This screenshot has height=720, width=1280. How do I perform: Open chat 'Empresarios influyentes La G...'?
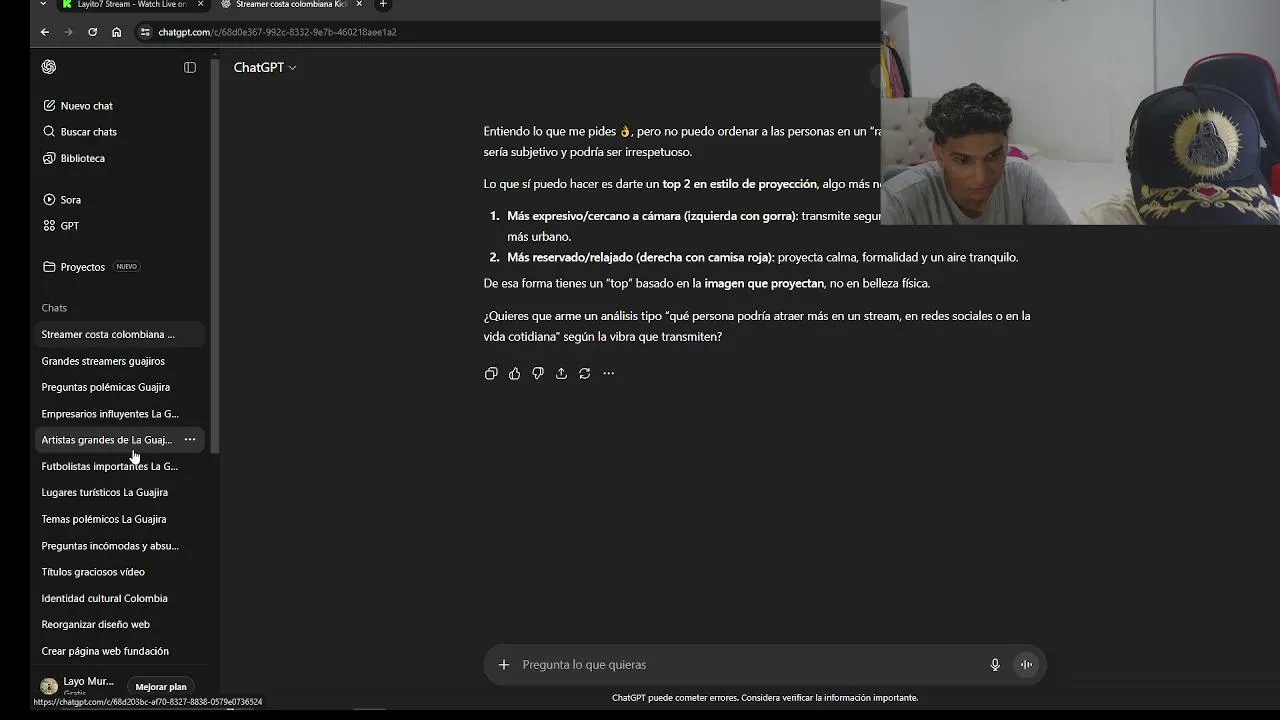click(x=120, y=414)
